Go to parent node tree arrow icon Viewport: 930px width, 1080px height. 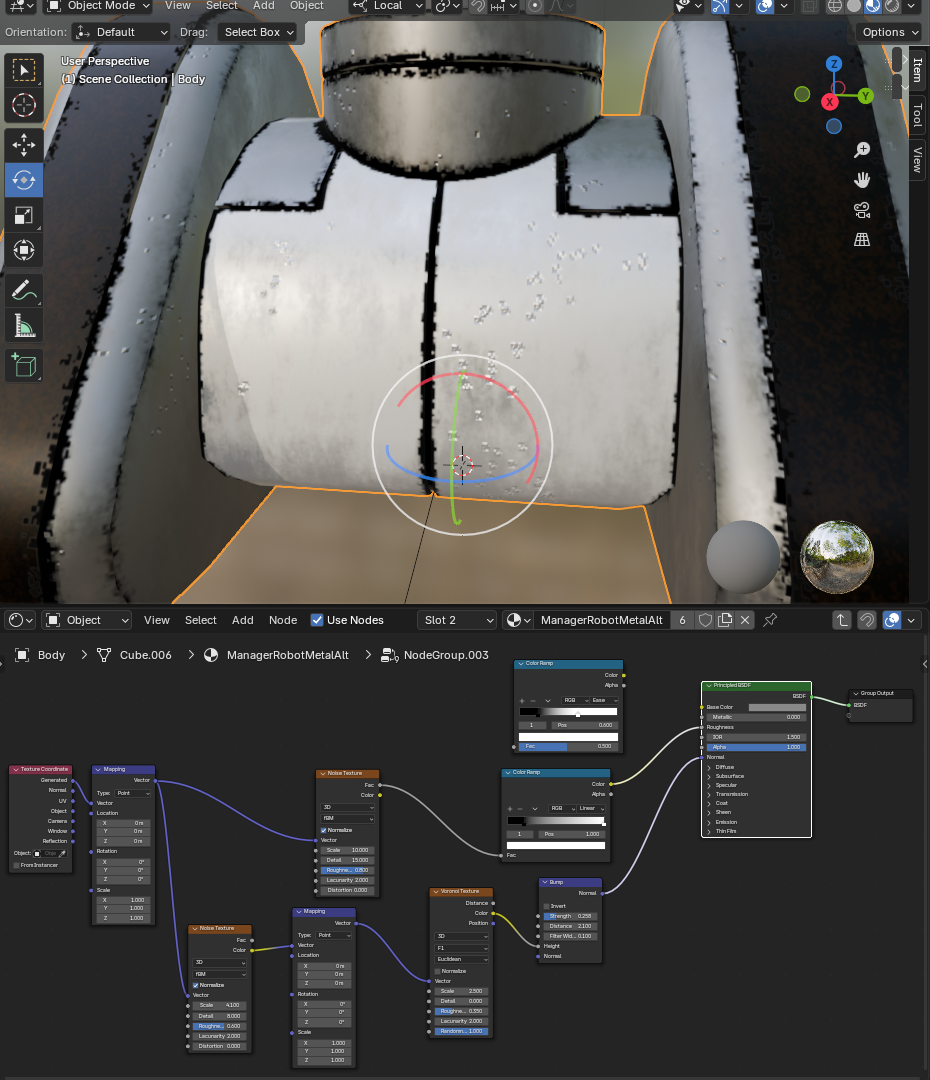pyautogui.click(x=842, y=620)
